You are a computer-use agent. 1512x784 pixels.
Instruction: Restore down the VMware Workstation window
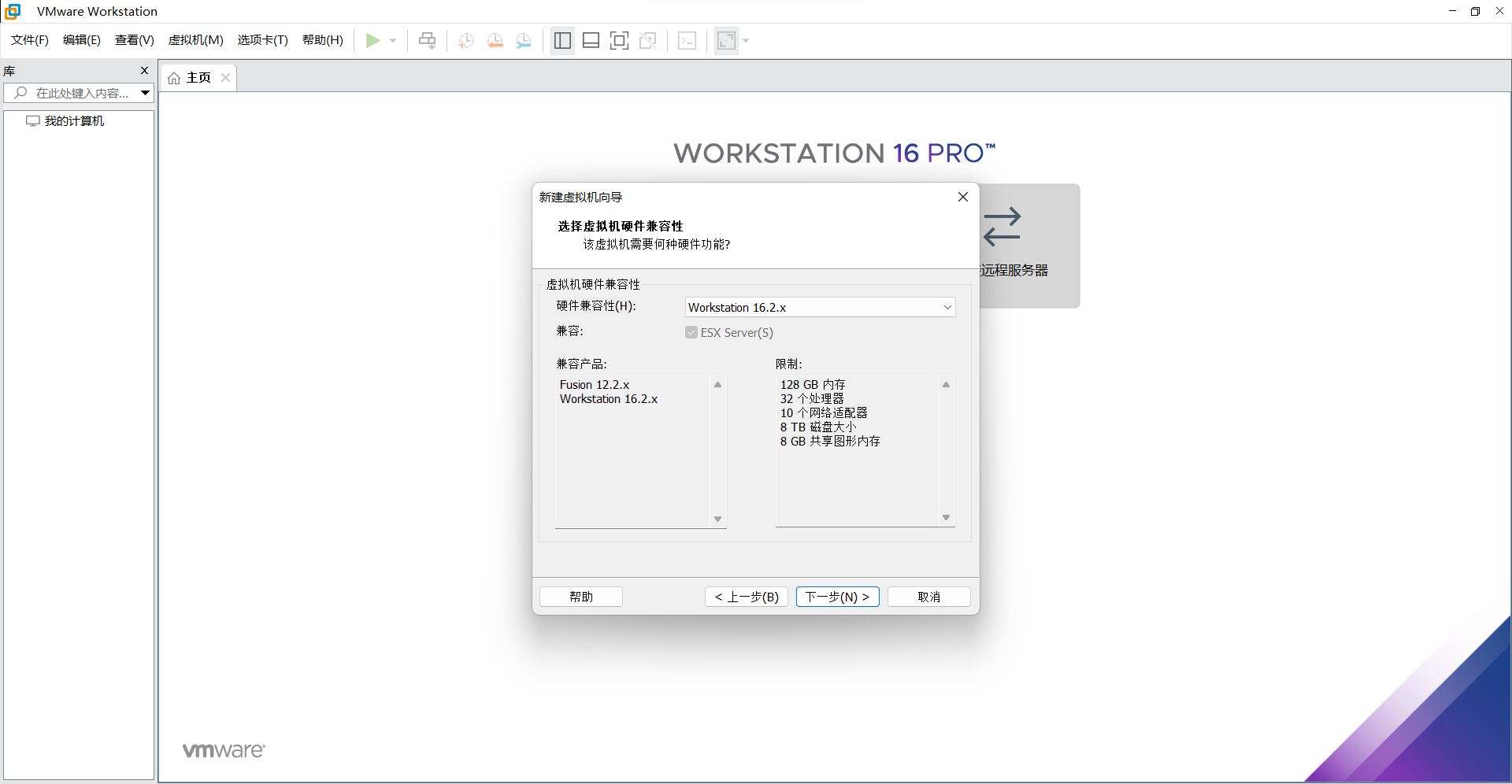(1476, 11)
